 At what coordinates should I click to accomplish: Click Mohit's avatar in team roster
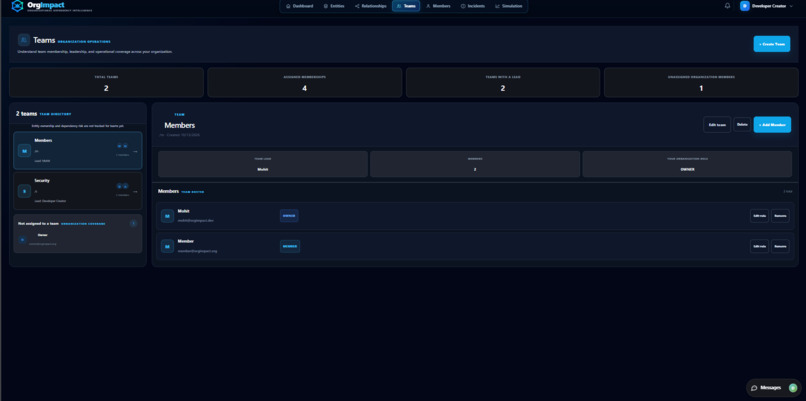167,216
